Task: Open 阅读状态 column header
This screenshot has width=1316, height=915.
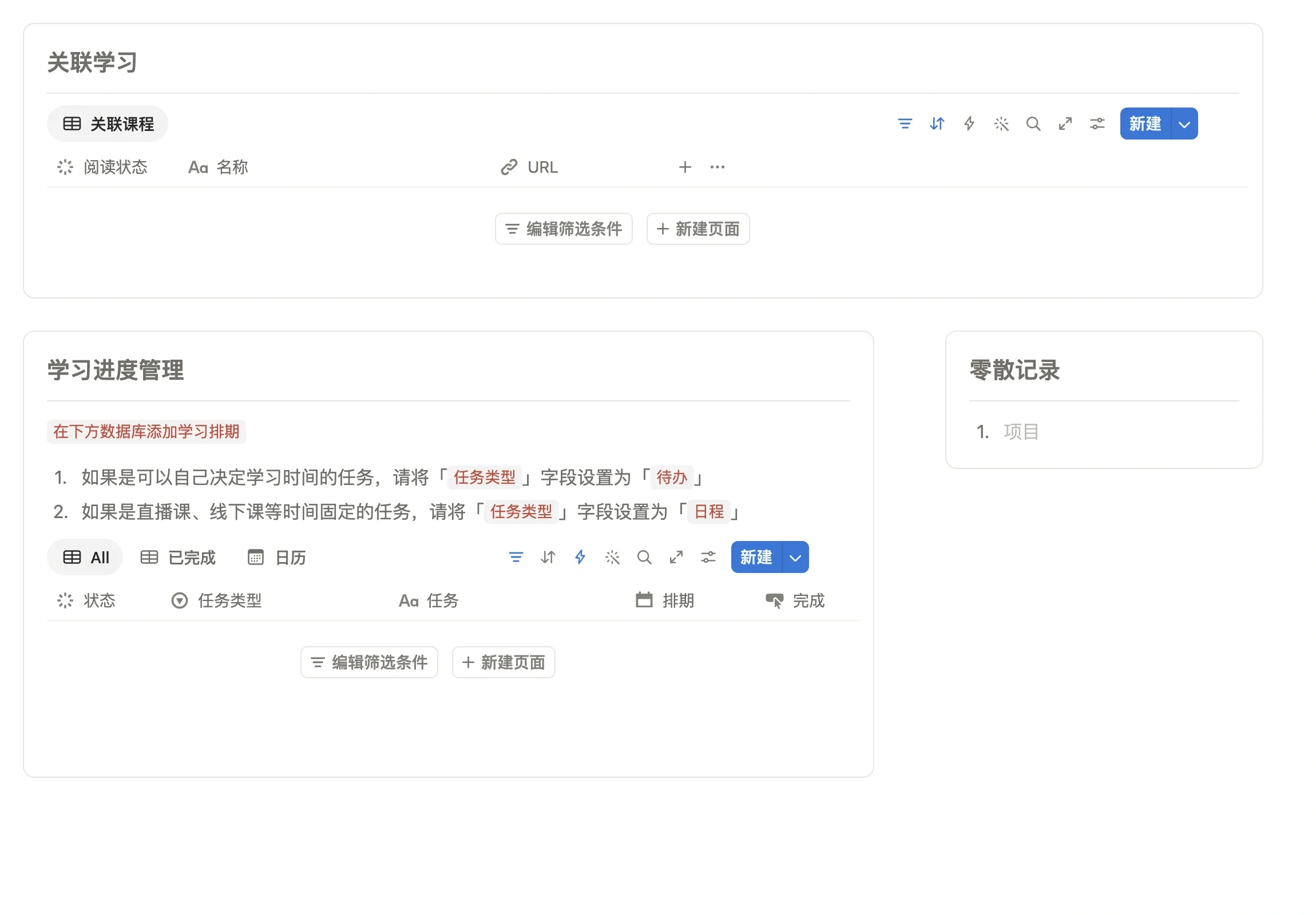Action: click(102, 167)
